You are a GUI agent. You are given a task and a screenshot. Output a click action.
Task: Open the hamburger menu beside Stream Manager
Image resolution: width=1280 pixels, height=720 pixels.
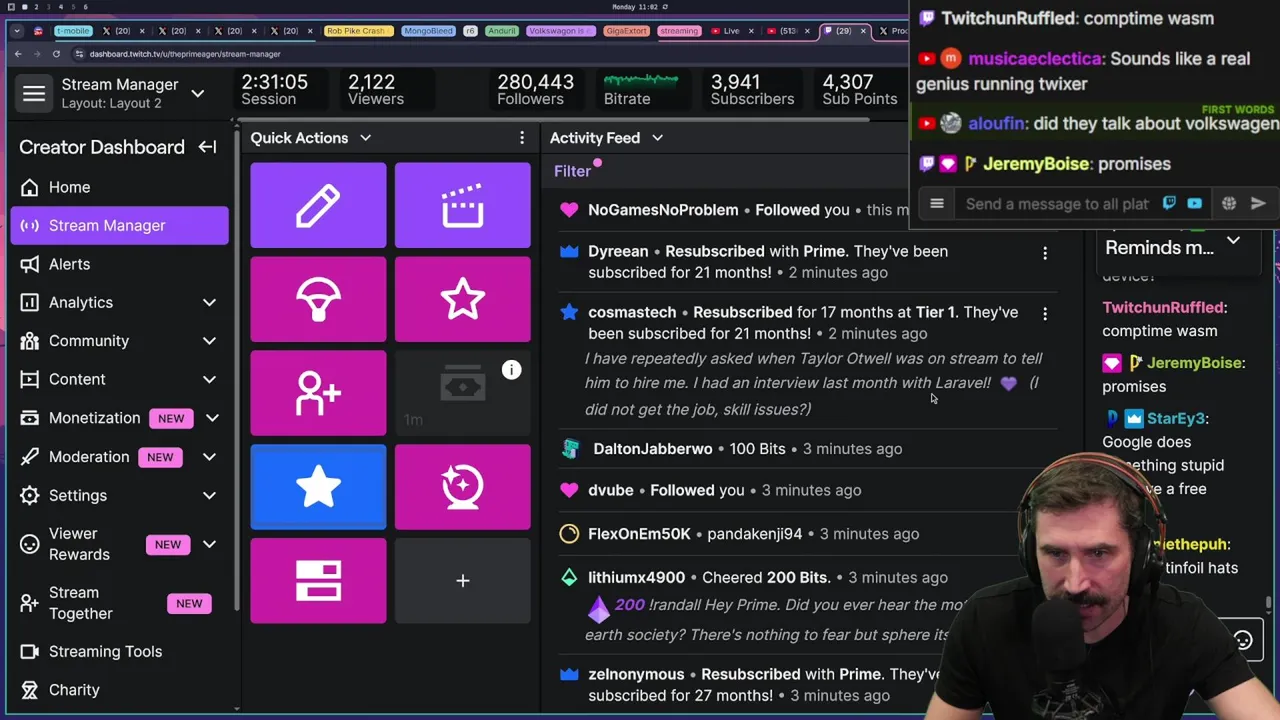(34, 94)
